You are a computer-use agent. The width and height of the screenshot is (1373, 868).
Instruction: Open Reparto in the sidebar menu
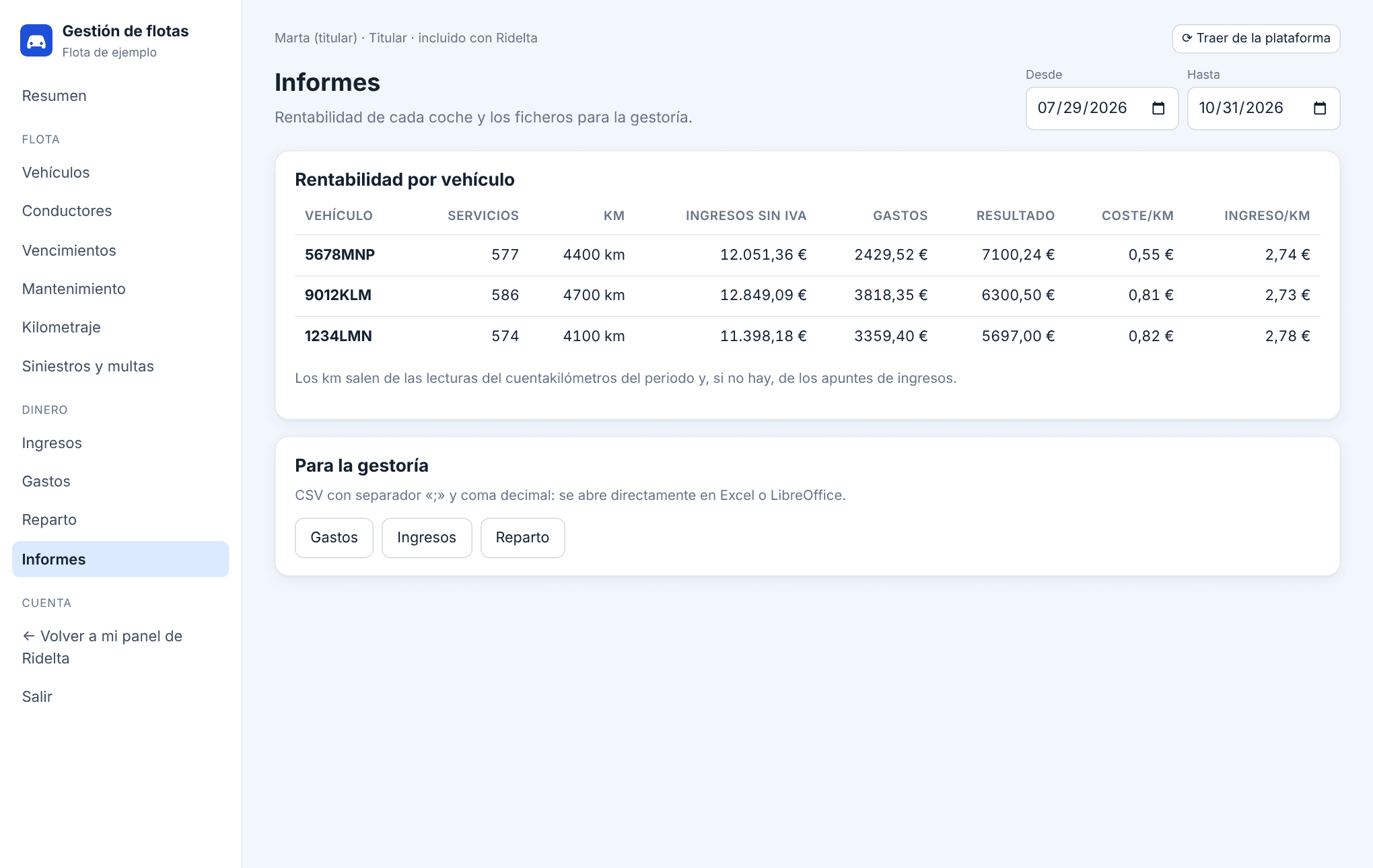pos(120,519)
